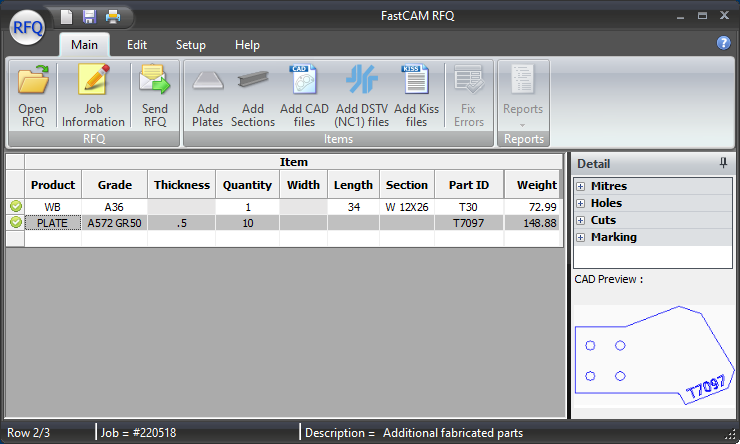Create a new document via quick-access icon
Screen dimensions: 740x444
tap(67, 17)
